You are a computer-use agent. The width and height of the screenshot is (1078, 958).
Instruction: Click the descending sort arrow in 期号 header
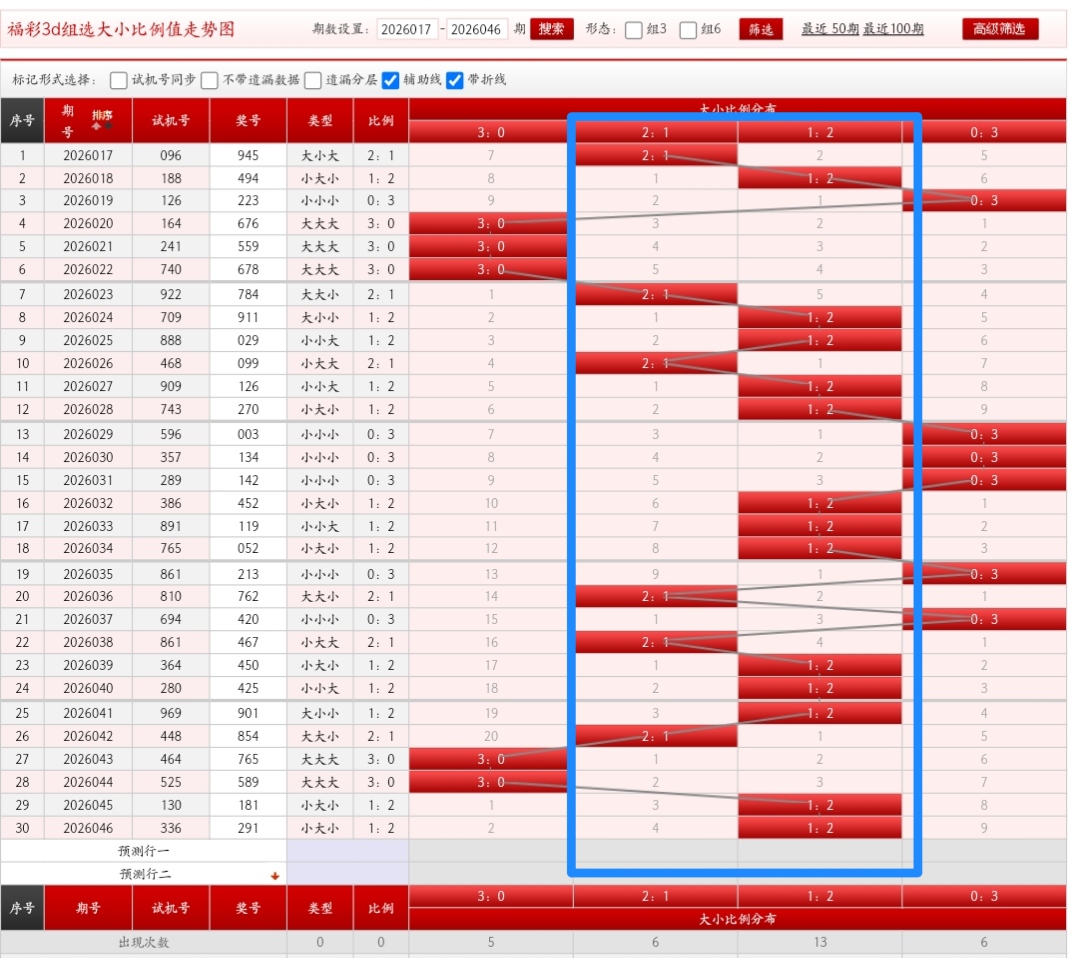point(108,125)
